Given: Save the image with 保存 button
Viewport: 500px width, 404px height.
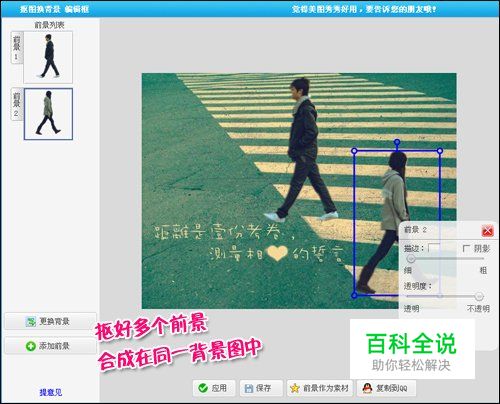Looking at the screenshot, I should [x=261, y=388].
